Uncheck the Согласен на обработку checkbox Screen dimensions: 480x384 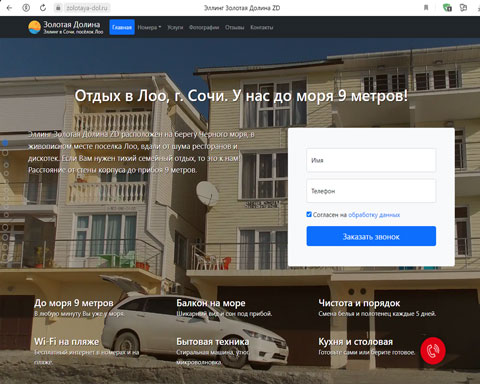click(309, 214)
